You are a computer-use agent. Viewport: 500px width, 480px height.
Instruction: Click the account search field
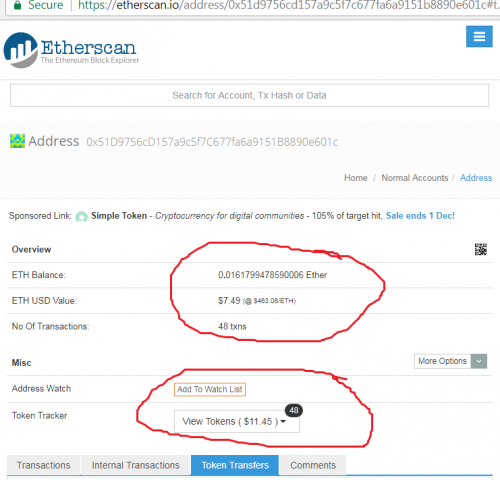(249, 95)
